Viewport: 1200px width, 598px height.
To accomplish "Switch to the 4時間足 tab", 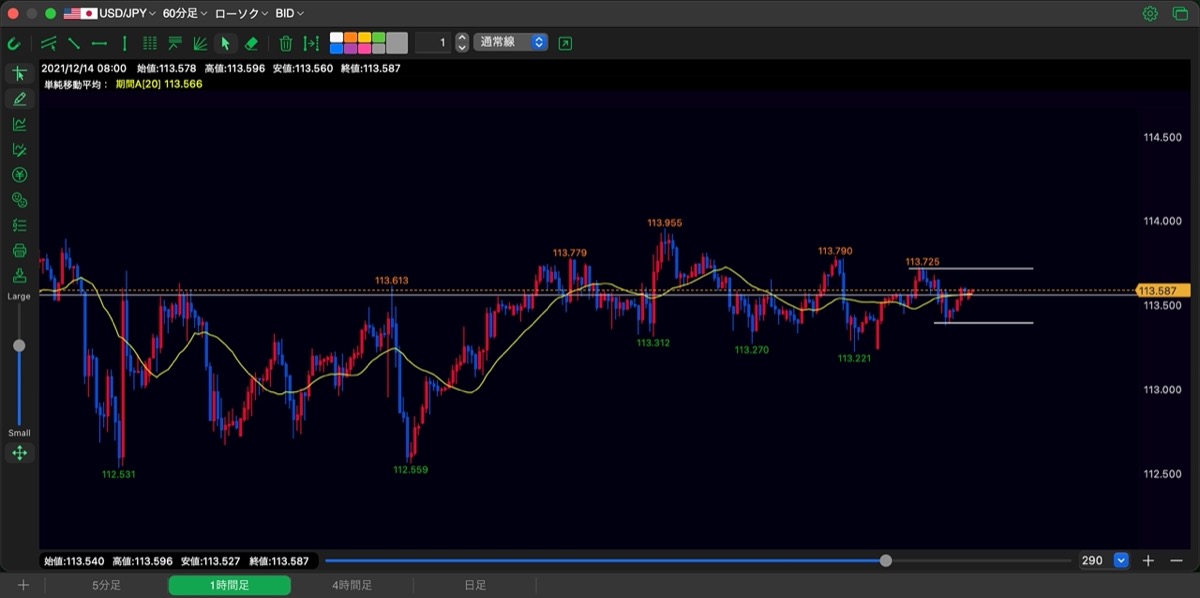I will [x=352, y=585].
